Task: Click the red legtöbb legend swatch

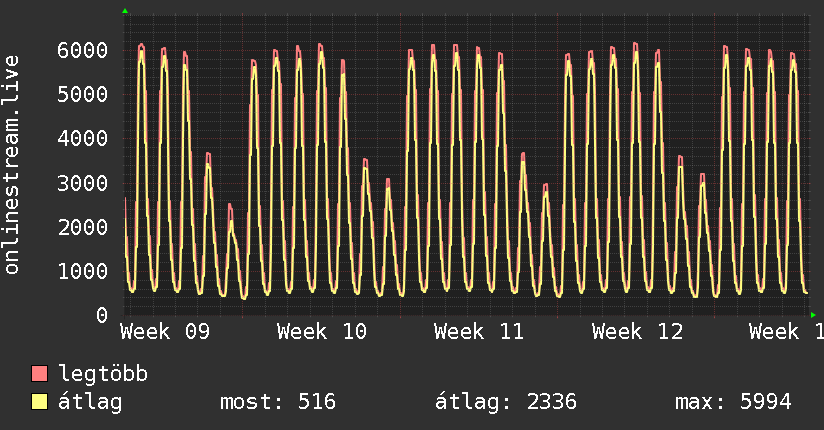Action: click(x=39, y=373)
